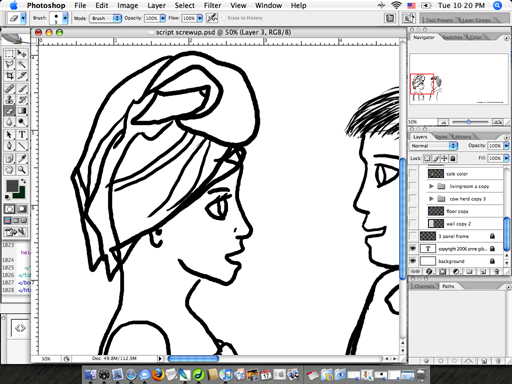Show the wall copy 2 layer
Screen dimensions: 512x384
[x=413, y=223]
